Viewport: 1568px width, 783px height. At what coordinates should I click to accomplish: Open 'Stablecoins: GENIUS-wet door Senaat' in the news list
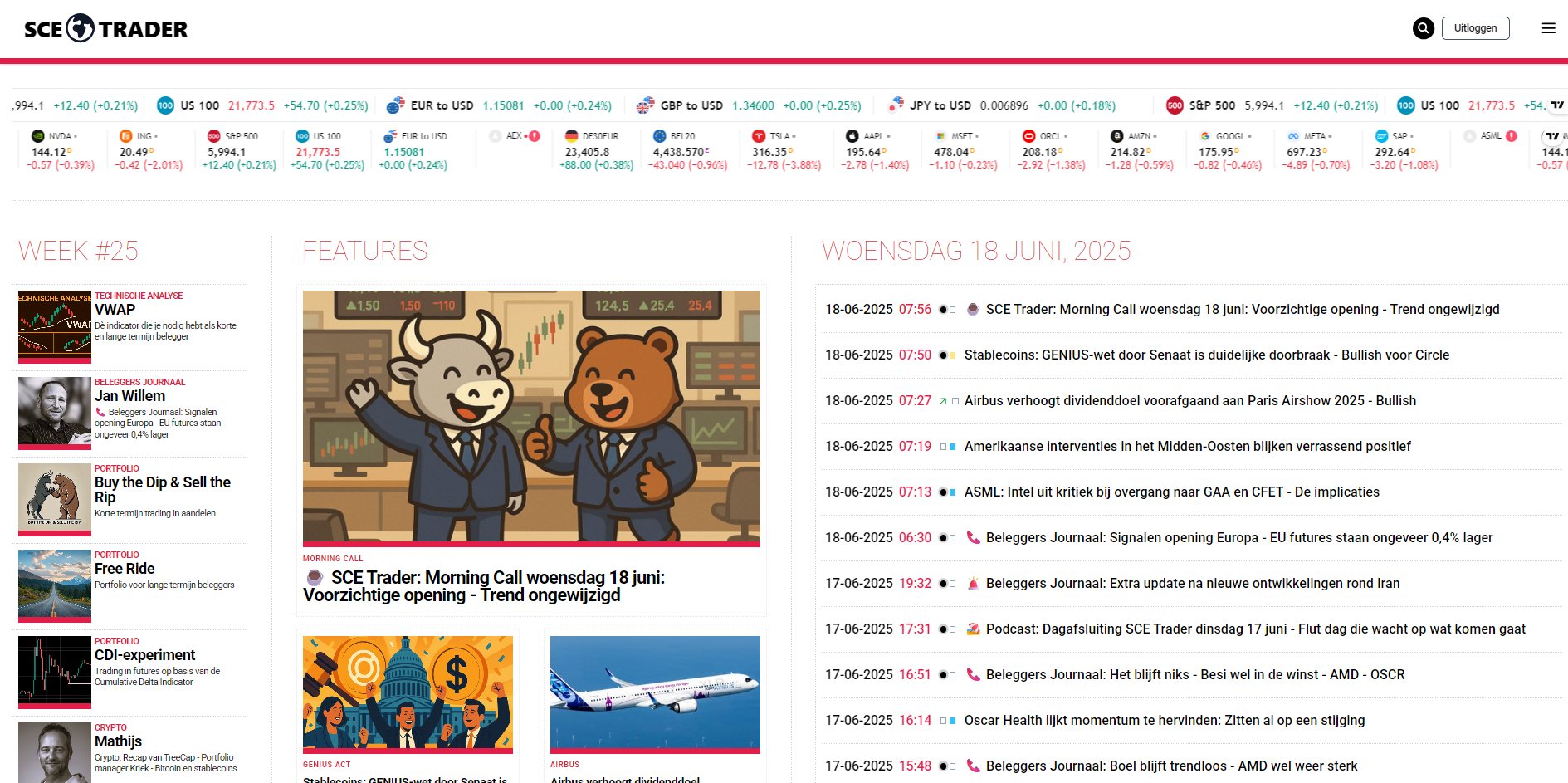[1207, 355]
